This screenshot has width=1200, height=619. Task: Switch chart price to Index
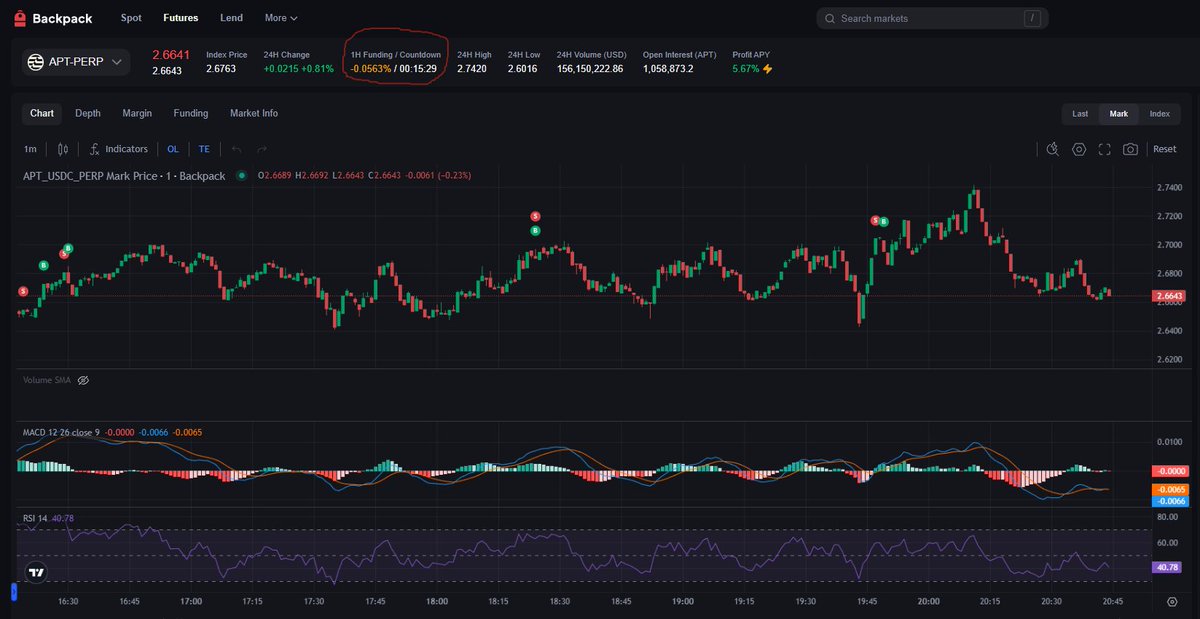coord(1159,114)
